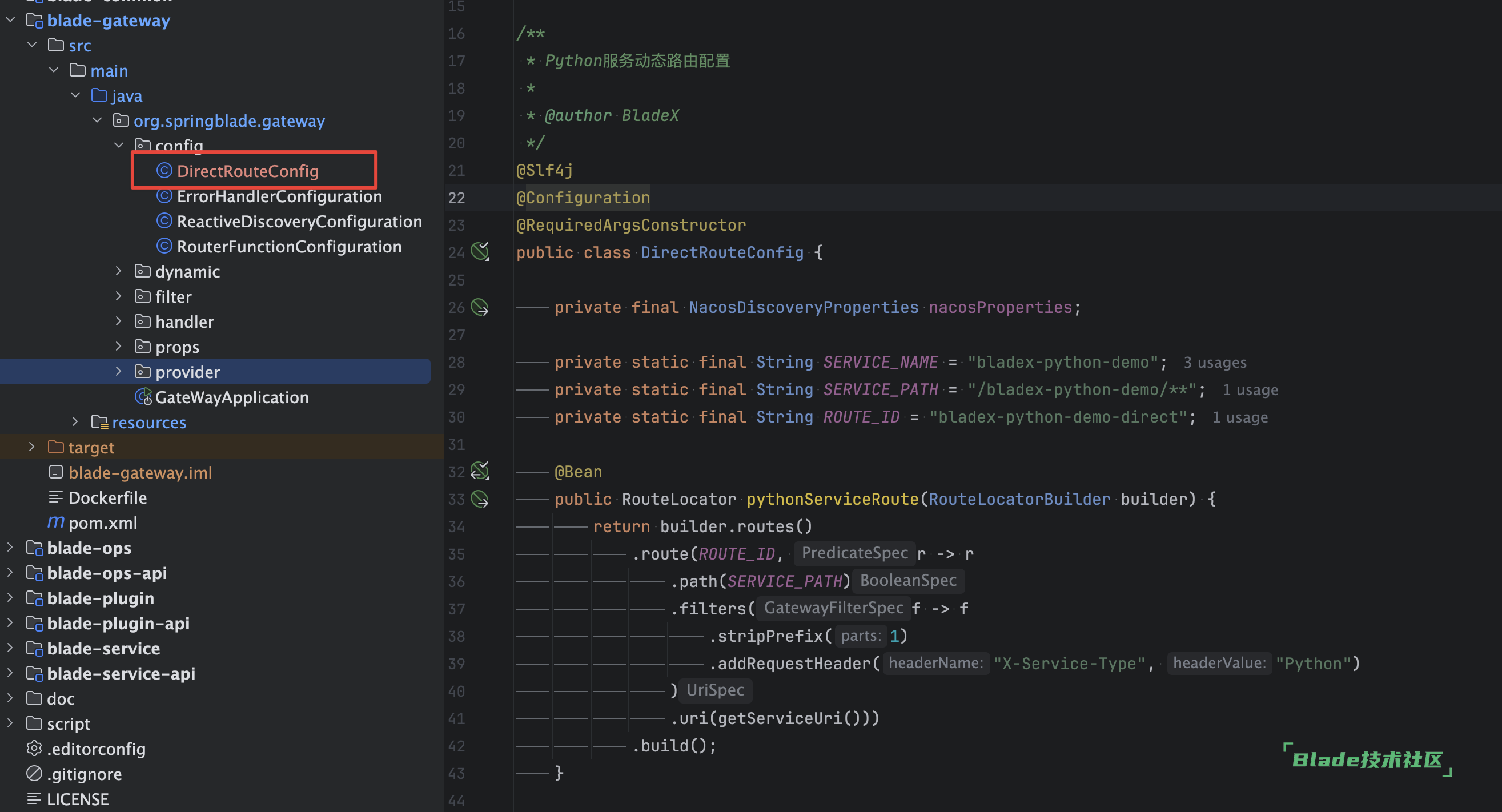Open ErrorHandlerConfiguration in the project tree
The image size is (1502, 812).
(279, 196)
